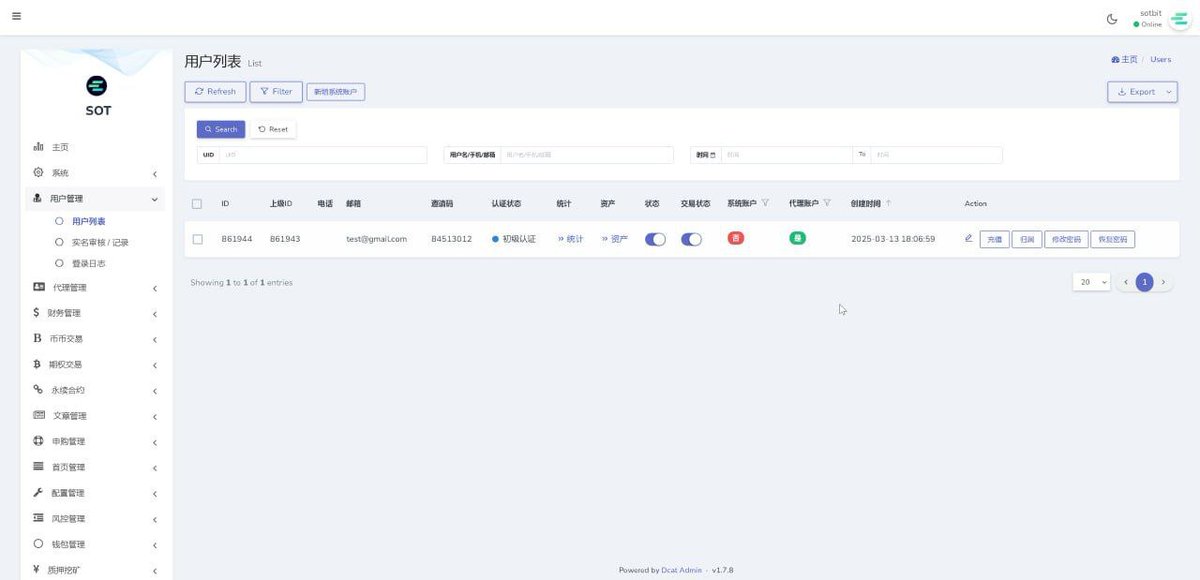Viewport: 1200px width, 580px height.
Task: Expand 财务管理 via its chevron
Action: (x=155, y=314)
